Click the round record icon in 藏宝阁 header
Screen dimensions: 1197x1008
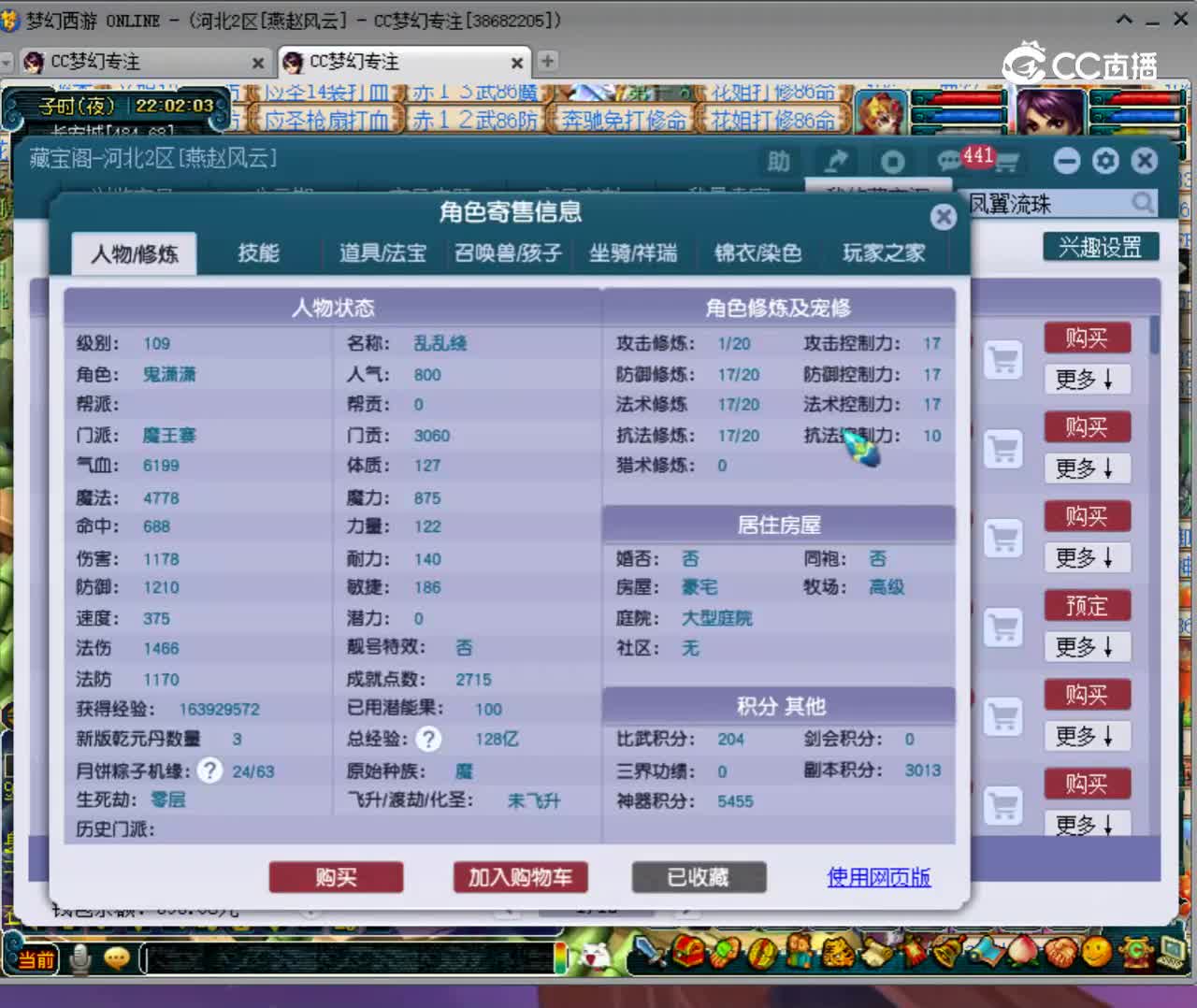coord(892,162)
